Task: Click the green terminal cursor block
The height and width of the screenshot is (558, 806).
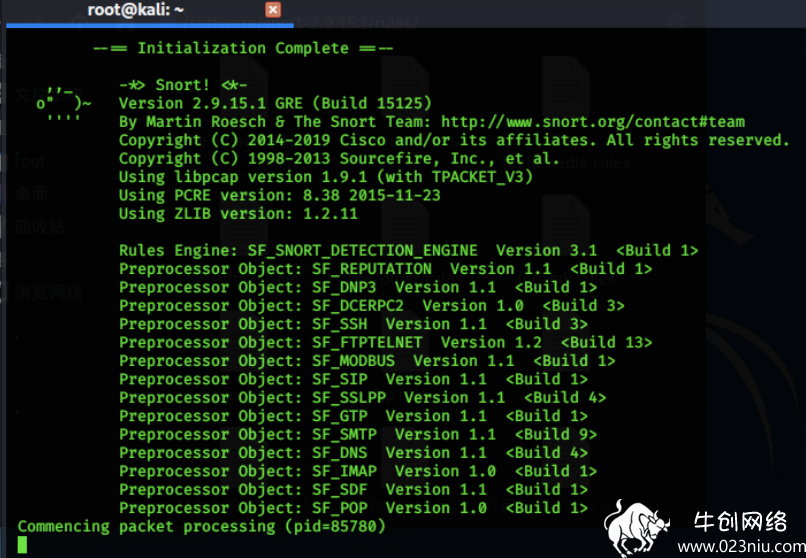Action: 22,545
